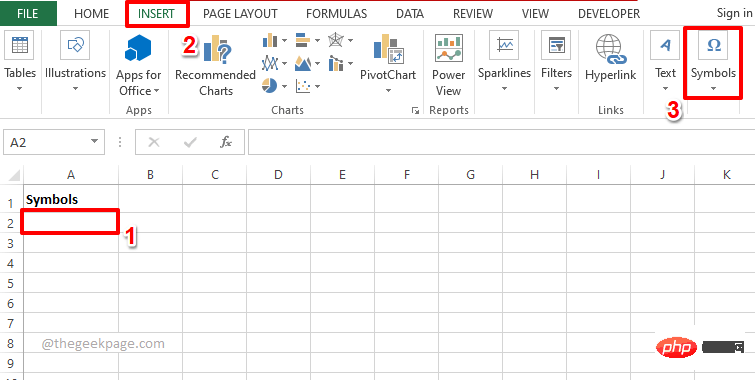This screenshot has width=755, height=380.
Task: Expand the PivotChart dropdown arrow
Action: pos(388,91)
